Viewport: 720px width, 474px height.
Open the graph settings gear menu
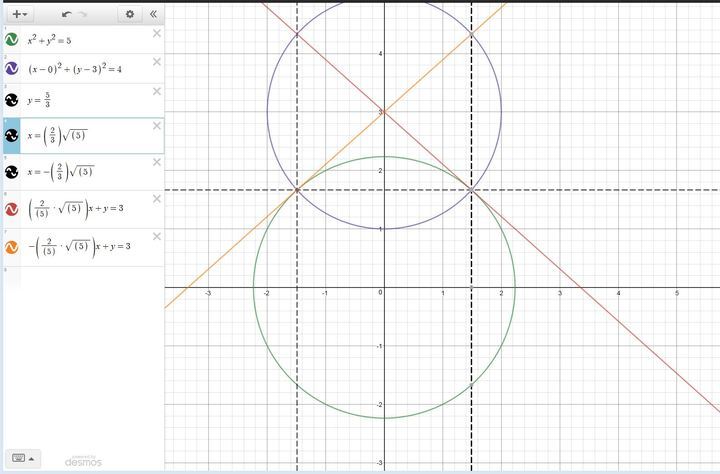[x=130, y=14]
